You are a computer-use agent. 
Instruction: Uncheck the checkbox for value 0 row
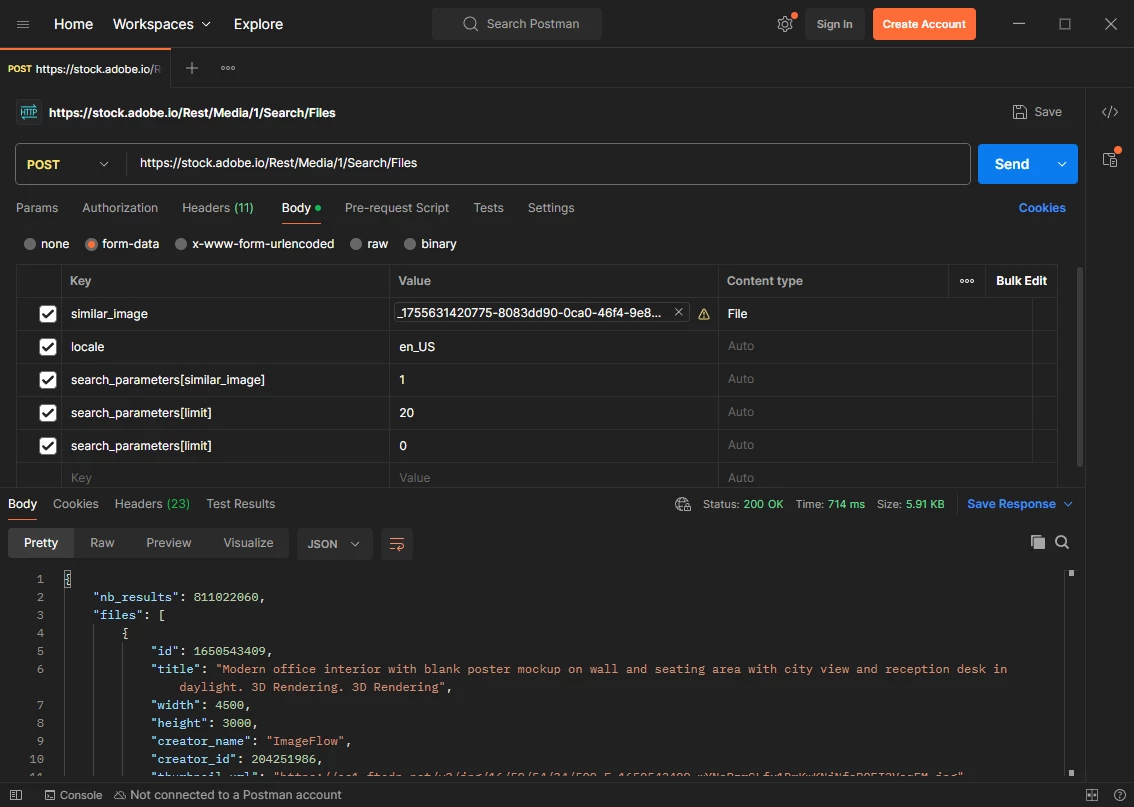click(48, 445)
